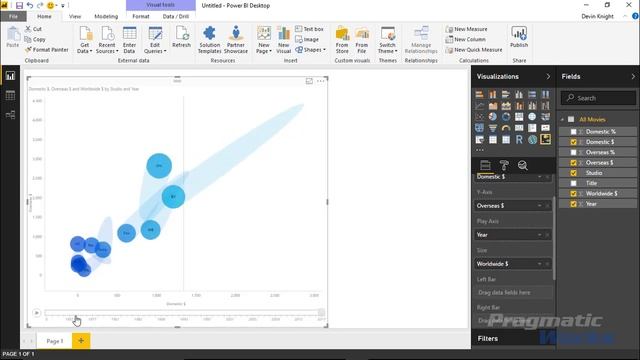Select the R script visual
The width and height of the screenshot is (640, 360).
[x=519, y=140]
